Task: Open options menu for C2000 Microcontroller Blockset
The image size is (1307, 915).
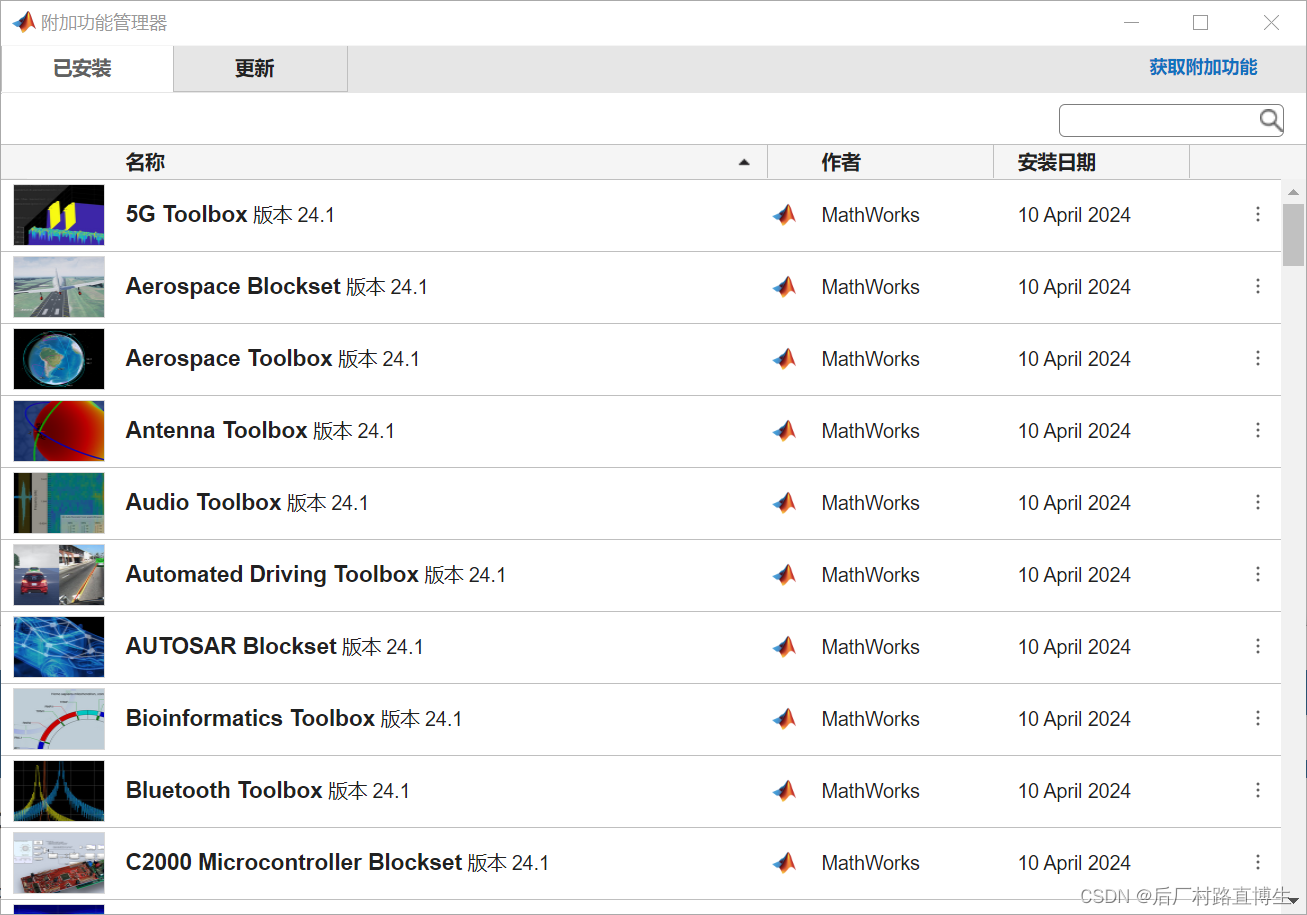Action: click(x=1258, y=862)
